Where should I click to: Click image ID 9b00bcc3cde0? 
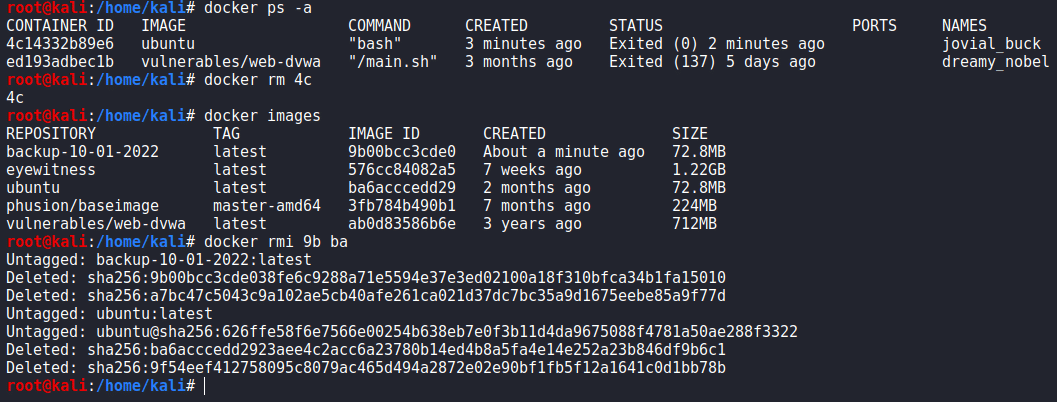[x=402, y=152]
